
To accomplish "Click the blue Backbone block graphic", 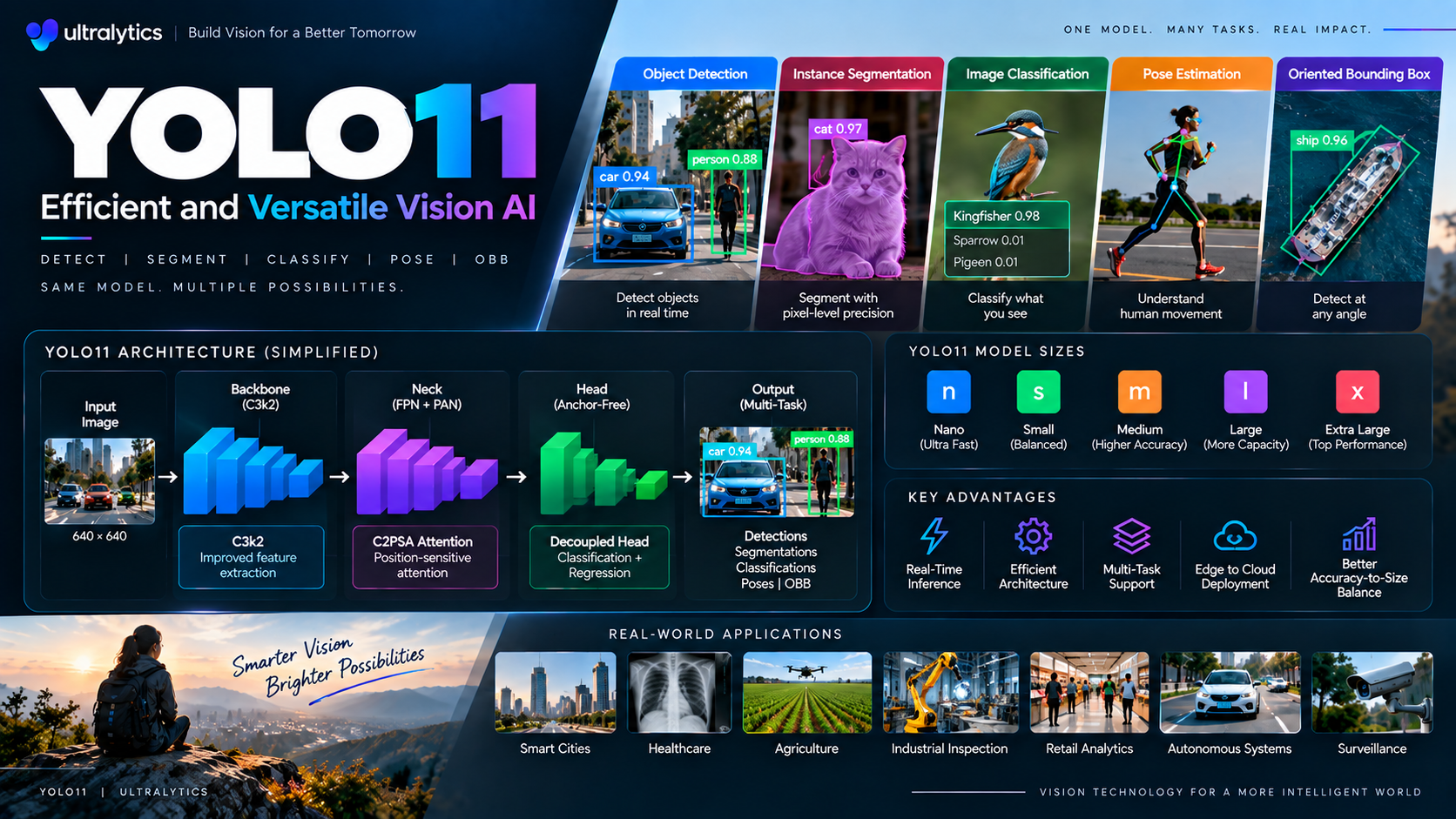I will tap(253, 470).
